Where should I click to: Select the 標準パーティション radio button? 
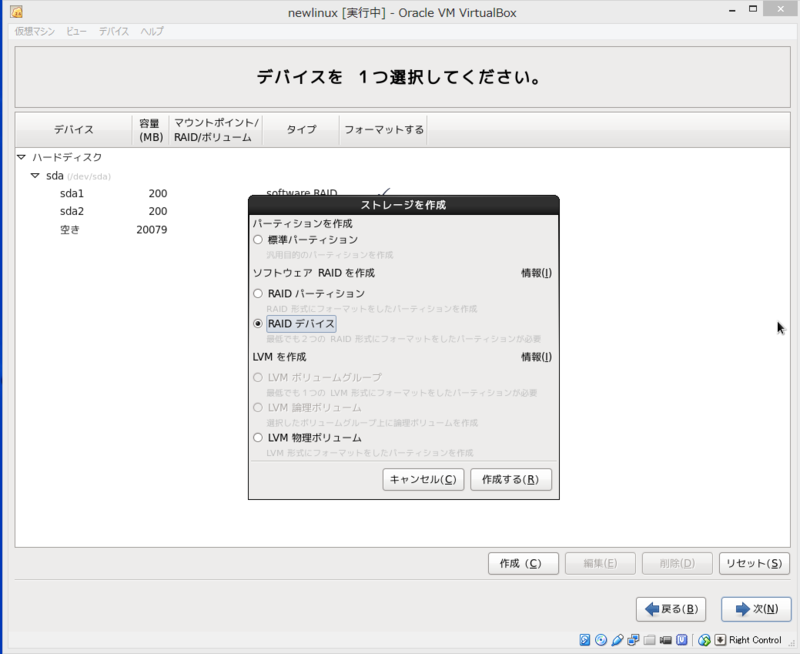point(258,240)
